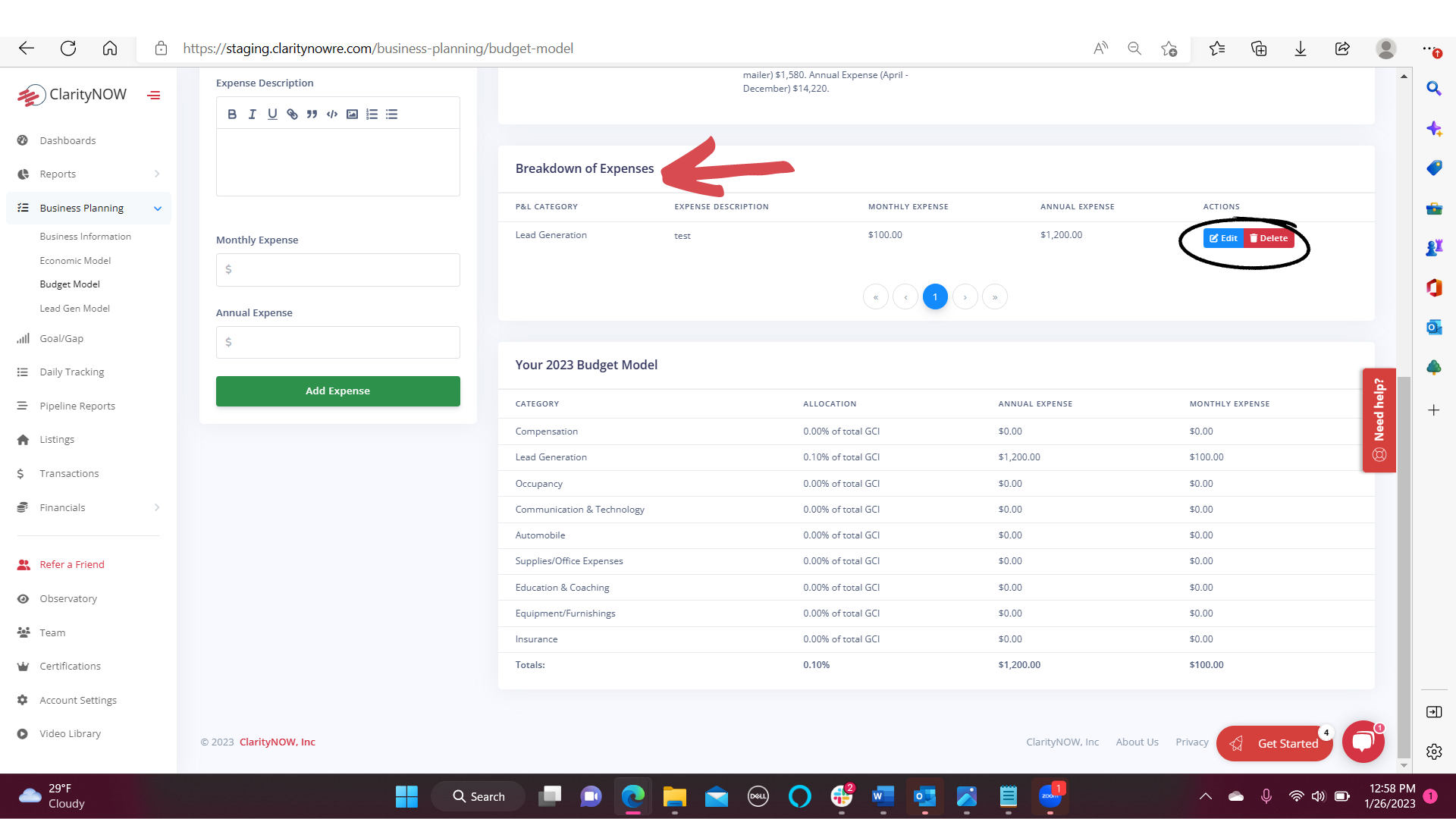Viewport: 1456px width, 819px height.
Task: Open Edge sidebar search
Action: tap(1434, 89)
